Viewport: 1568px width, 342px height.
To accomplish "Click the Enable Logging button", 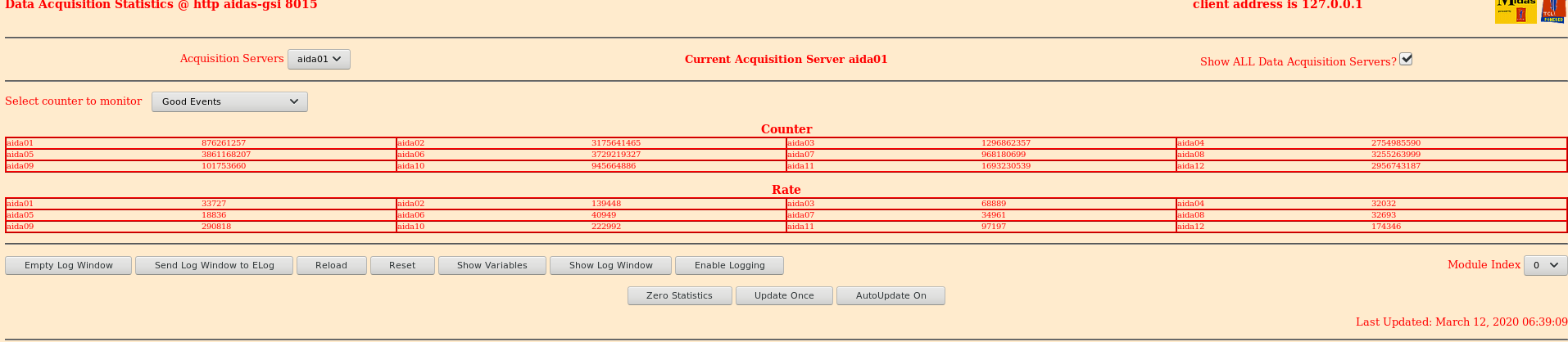I will click(730, 265).
